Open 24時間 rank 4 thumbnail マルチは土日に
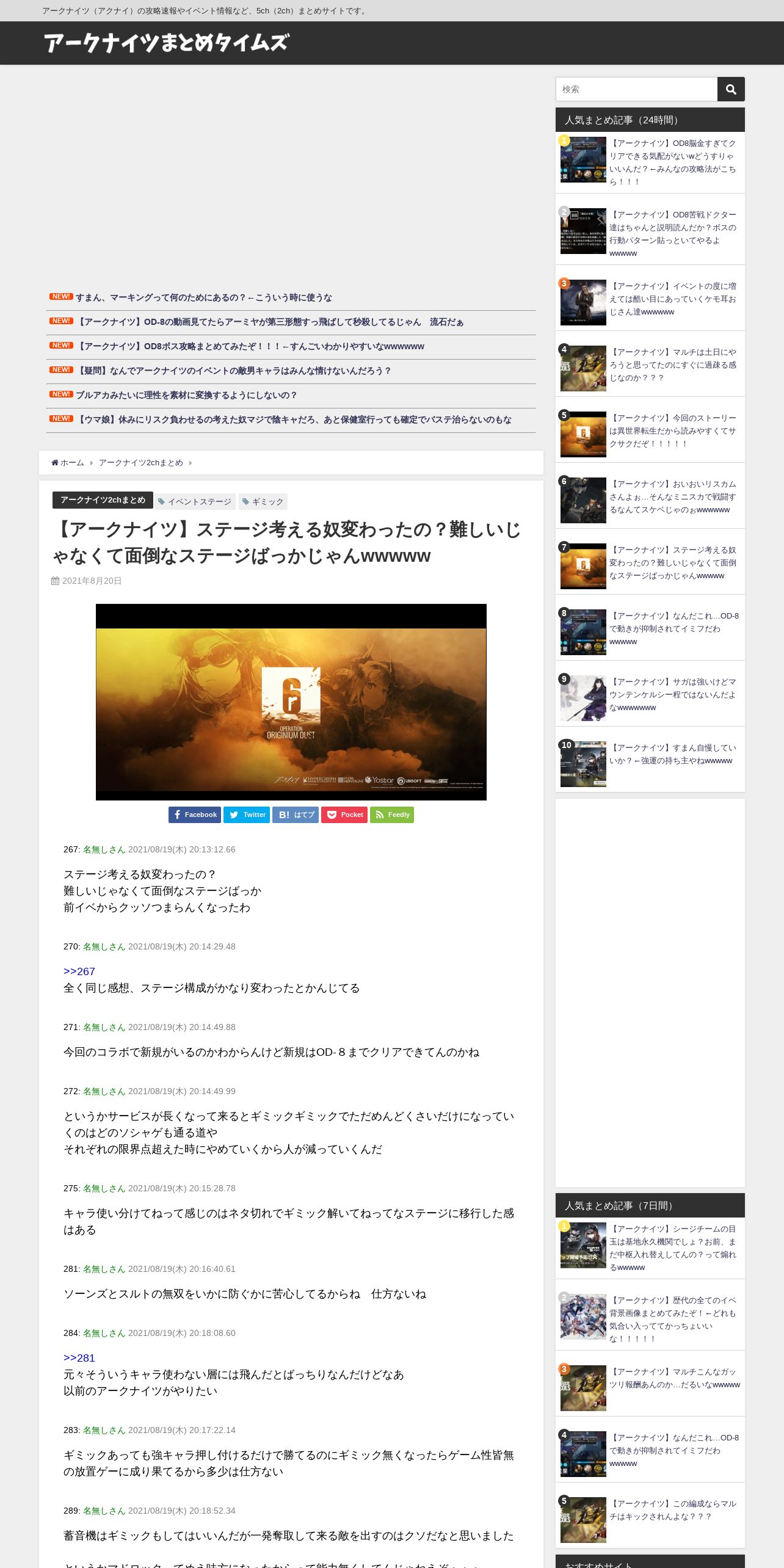Viewport: 784px width, 1568px height. [583, 369]
